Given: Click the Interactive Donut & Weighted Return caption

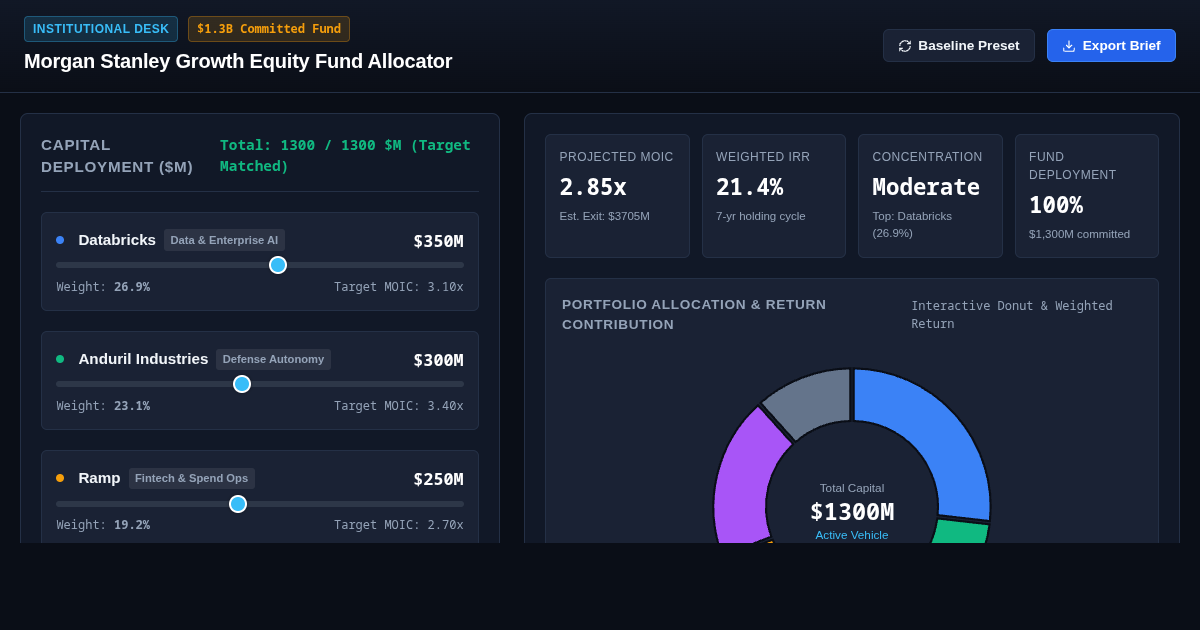Looking at the screenshot, I should tap(1012, 315).
